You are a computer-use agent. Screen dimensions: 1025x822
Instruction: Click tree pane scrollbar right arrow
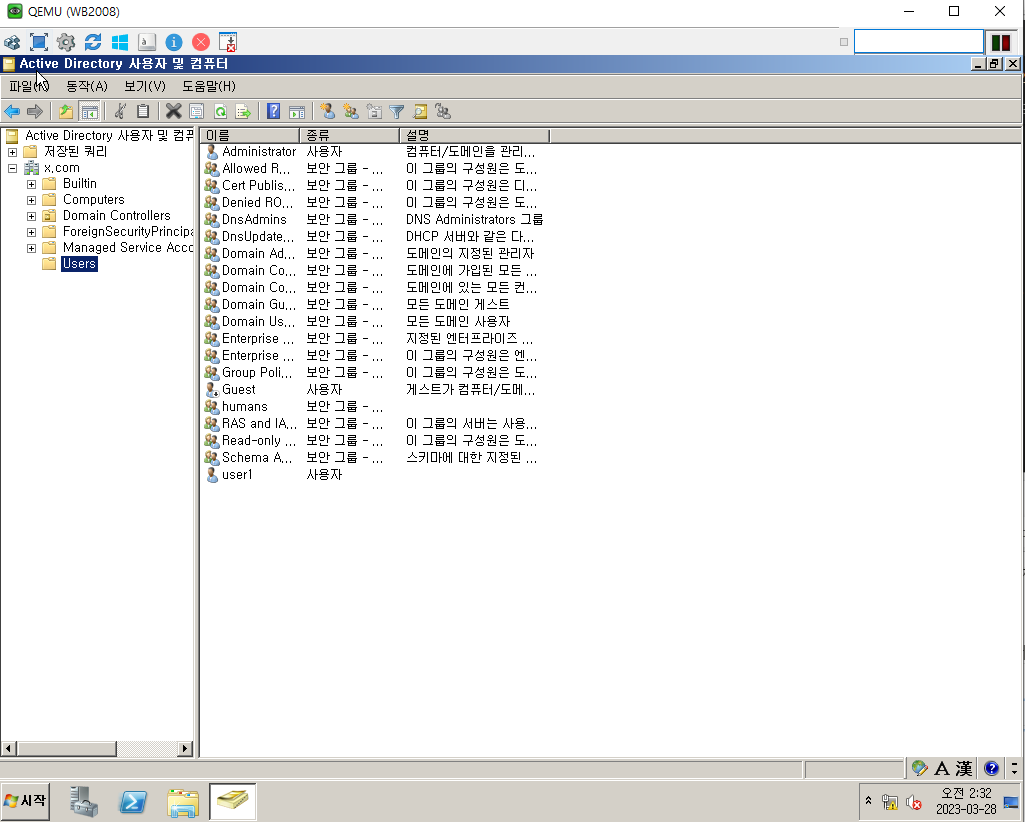(x=185, y=748)
